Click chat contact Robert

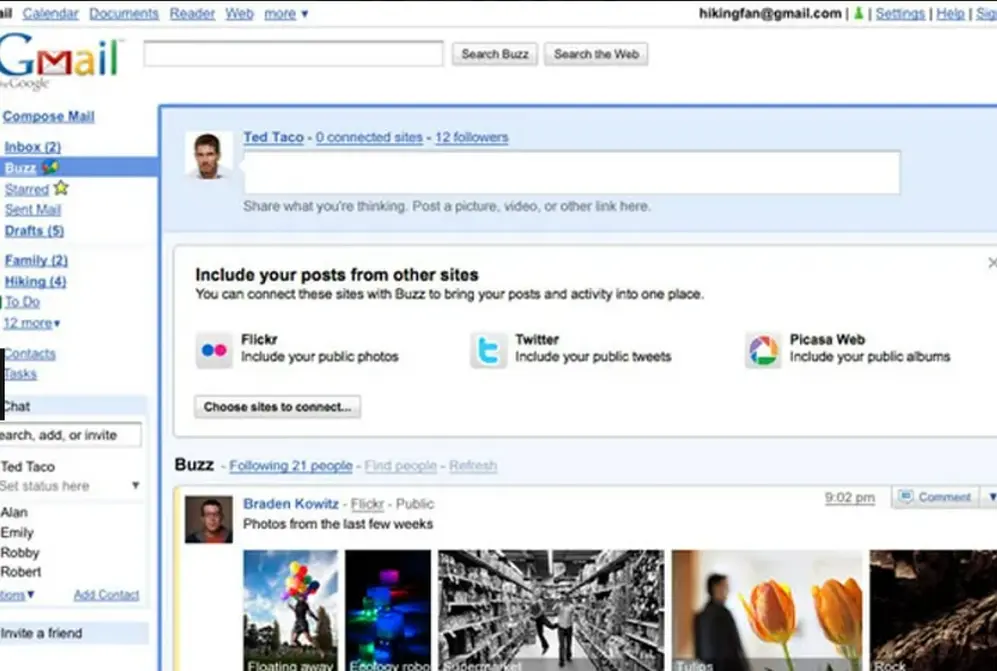coord(21,572)
